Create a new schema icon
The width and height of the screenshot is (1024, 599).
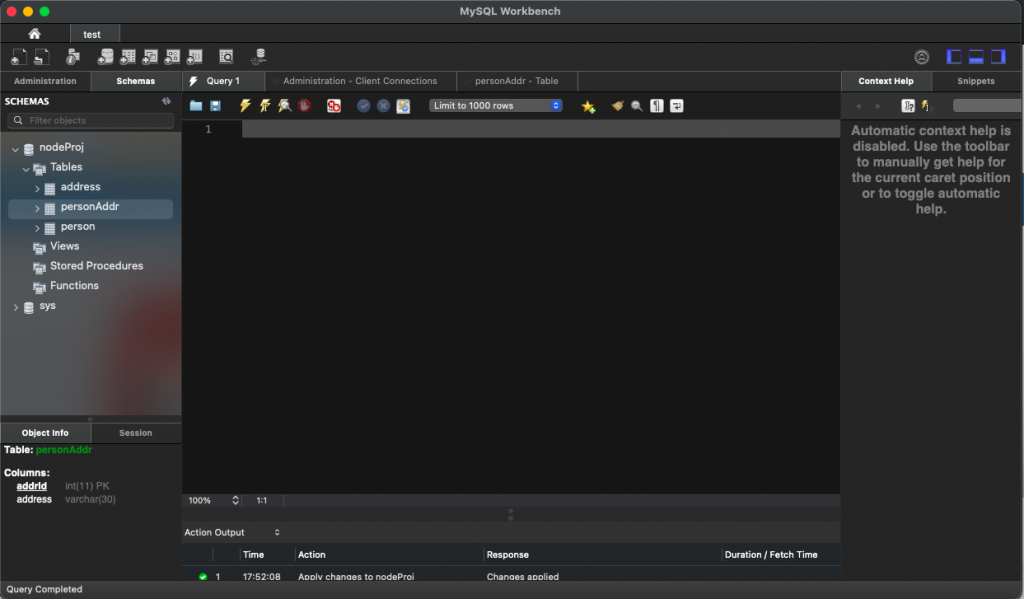pyautogui.click(x=105, y=57)
